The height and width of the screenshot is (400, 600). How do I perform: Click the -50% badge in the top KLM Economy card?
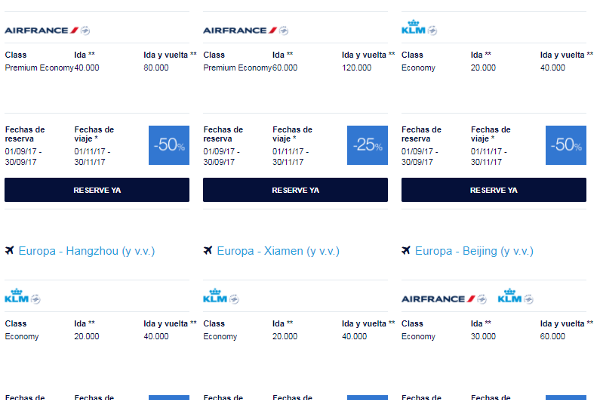(566, 145)
